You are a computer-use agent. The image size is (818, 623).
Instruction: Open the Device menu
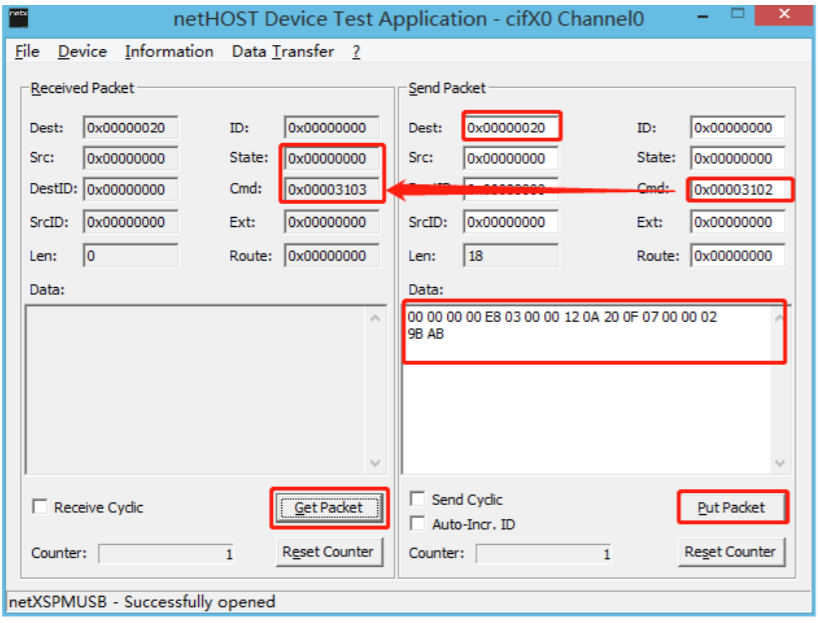(x=82, y=52)
